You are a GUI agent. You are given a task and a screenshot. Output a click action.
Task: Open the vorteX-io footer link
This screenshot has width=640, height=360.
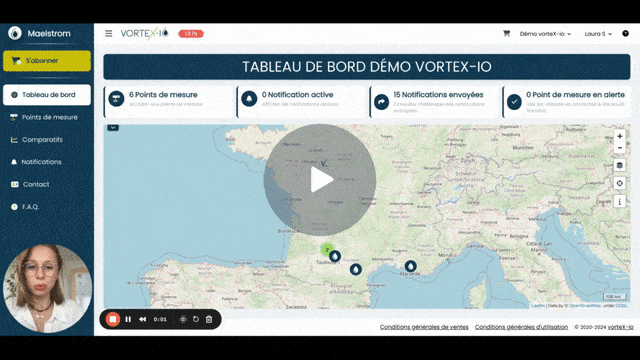pyautogui.click(x=620, y=327)
